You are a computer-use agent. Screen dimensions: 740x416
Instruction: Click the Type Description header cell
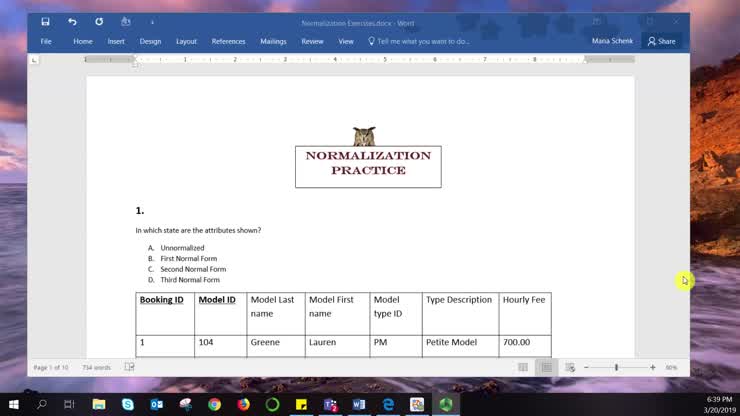(x=460, y=314)
